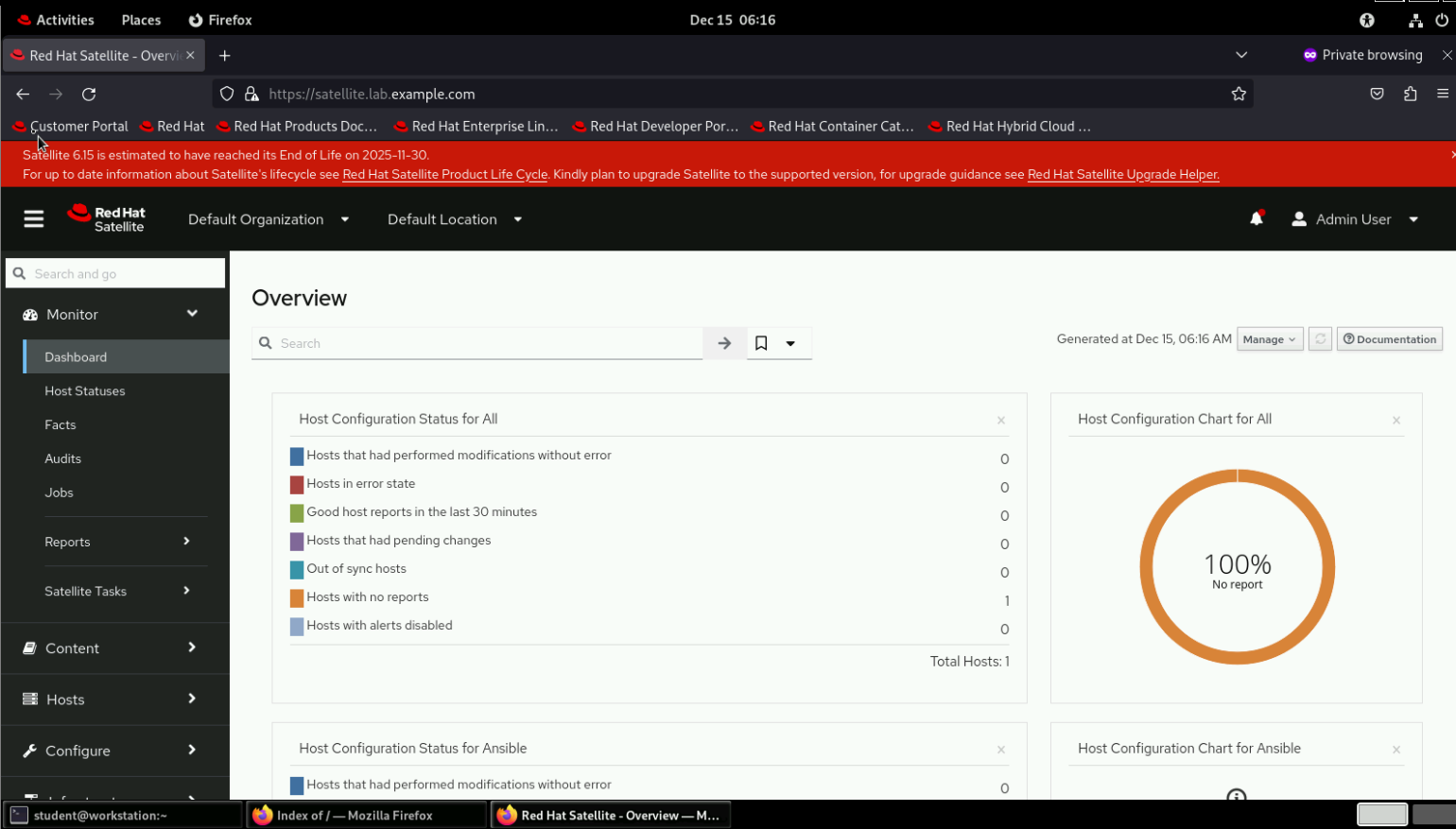Open the Activities overview
This screenshot has width=1456, height=829.
point(56,20)
